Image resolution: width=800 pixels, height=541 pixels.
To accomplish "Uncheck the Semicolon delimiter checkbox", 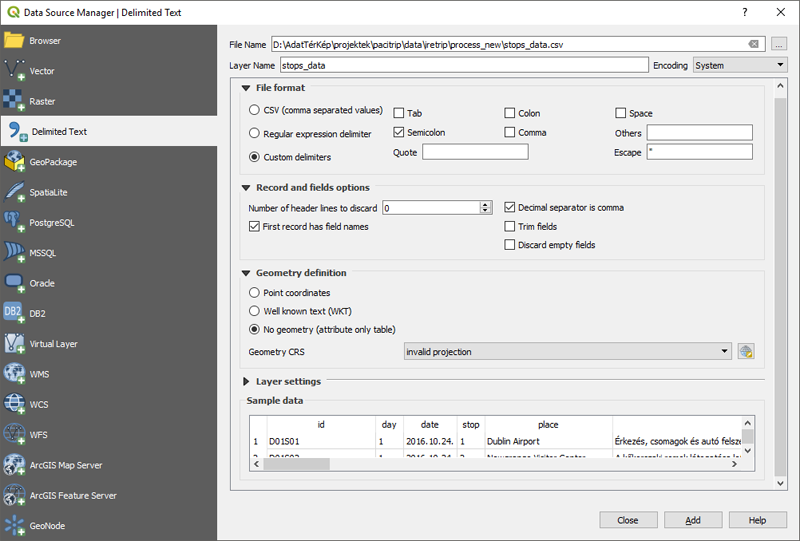I will pyautogui.click(x=398, y=132).
